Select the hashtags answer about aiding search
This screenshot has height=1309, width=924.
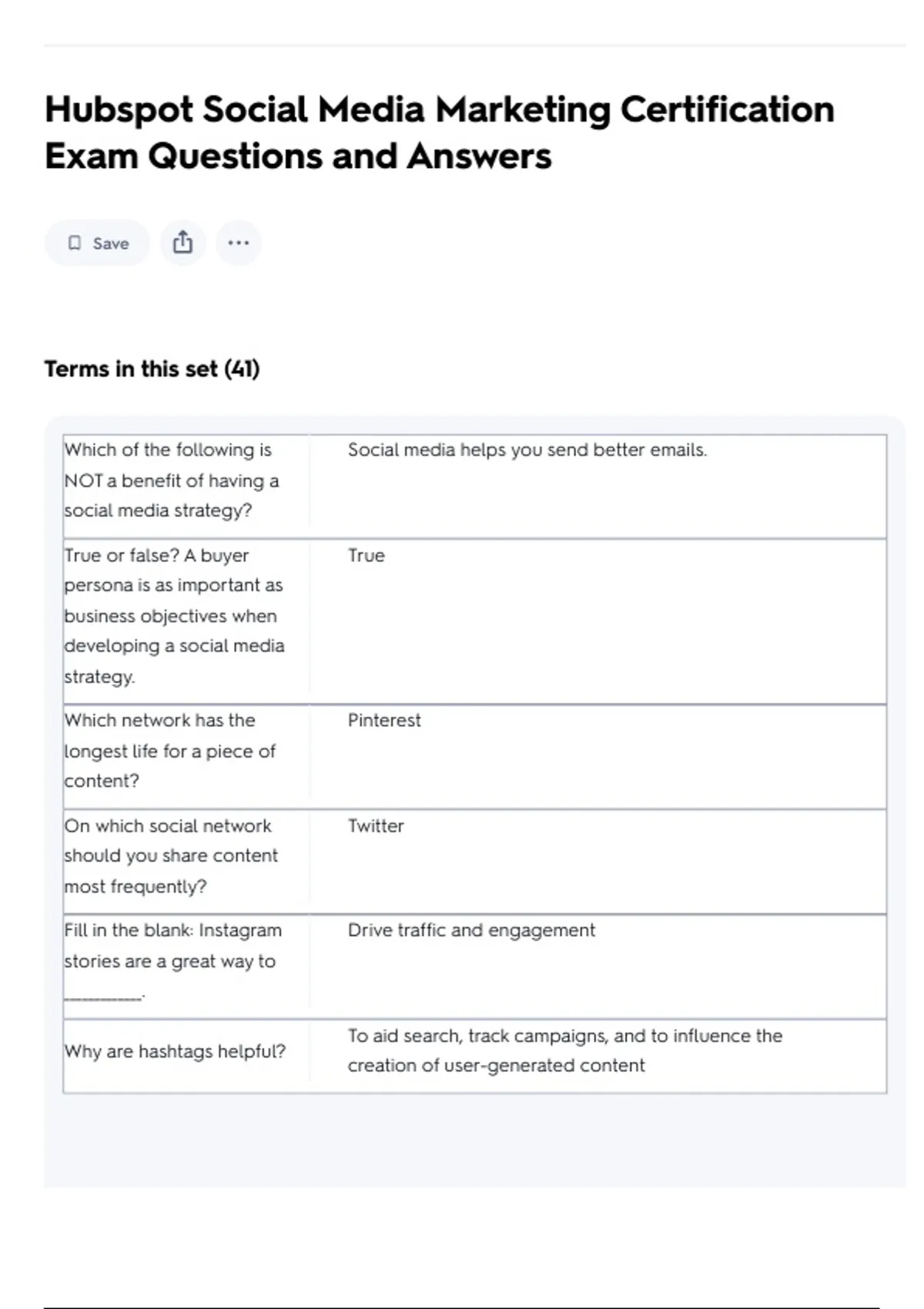(564, 1051)
